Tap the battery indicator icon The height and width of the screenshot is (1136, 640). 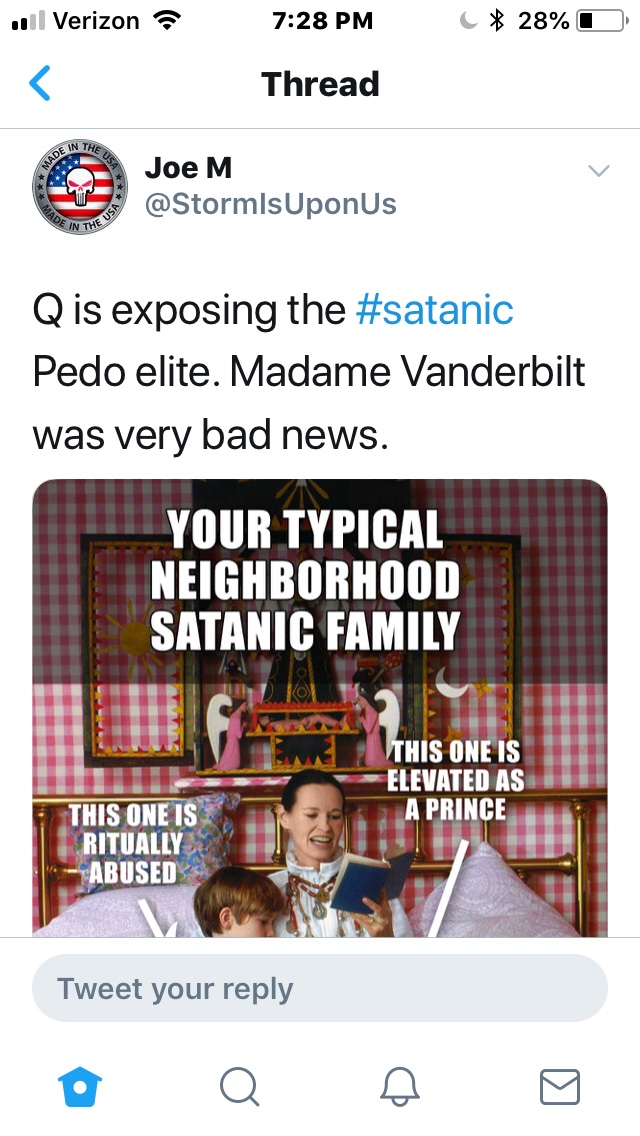pos(600,20)
